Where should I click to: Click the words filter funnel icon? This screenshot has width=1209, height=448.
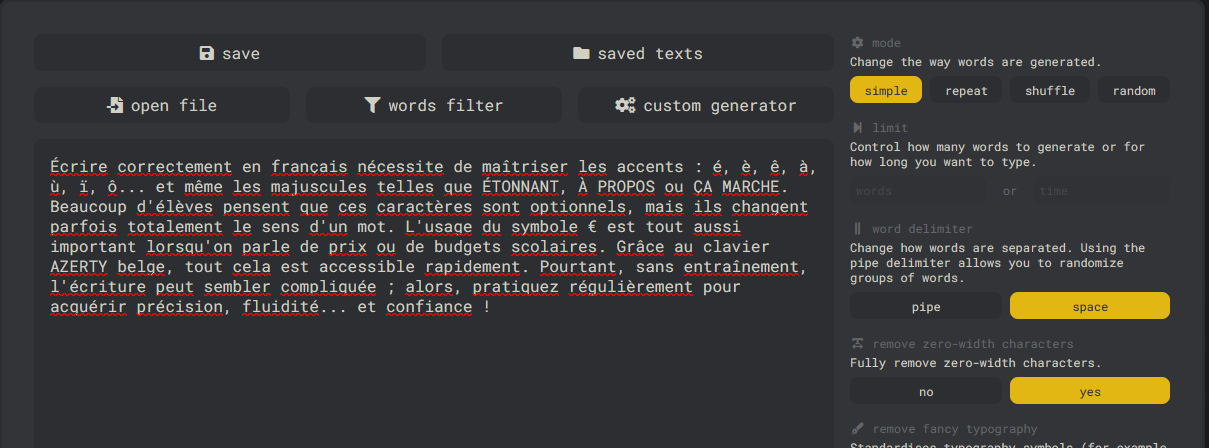pos(372,105)
